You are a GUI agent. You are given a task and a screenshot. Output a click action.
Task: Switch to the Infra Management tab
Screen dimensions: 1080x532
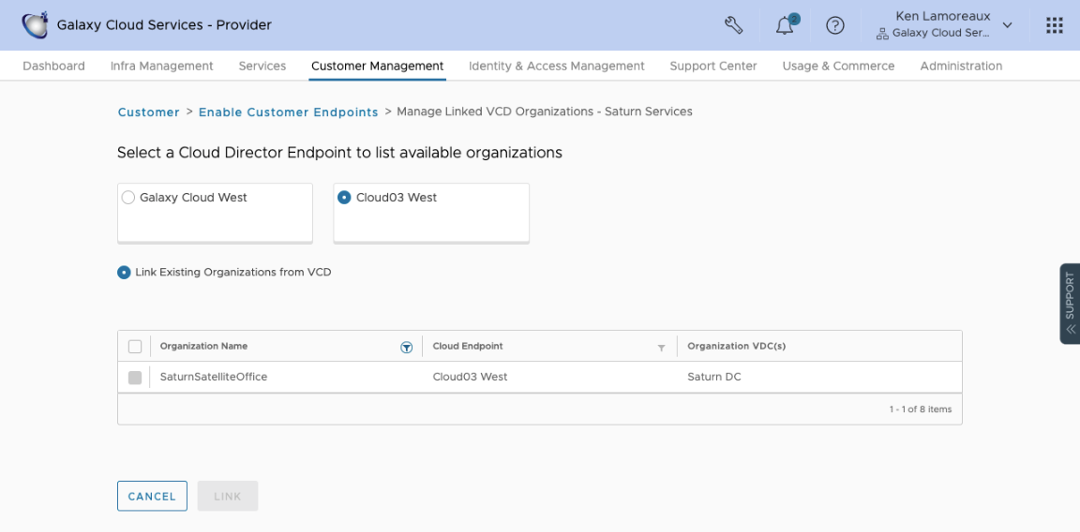point(161,66)
